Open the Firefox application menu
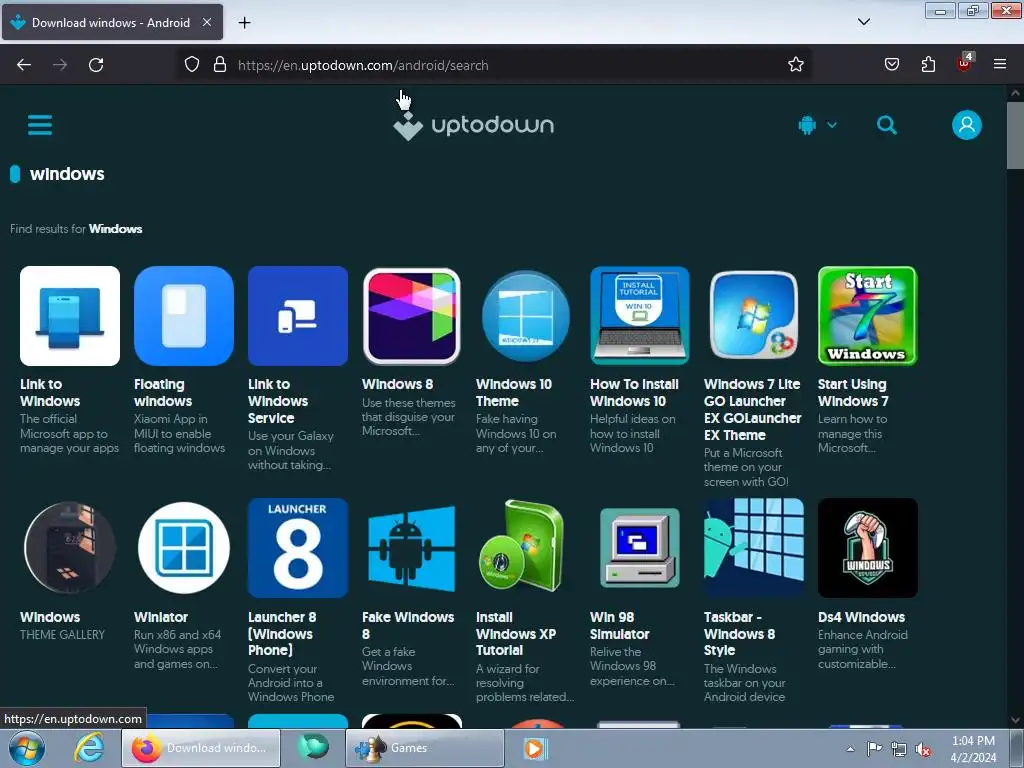Image resolution: width=1024 pixels, height=768 pixels. (1000, 64)
